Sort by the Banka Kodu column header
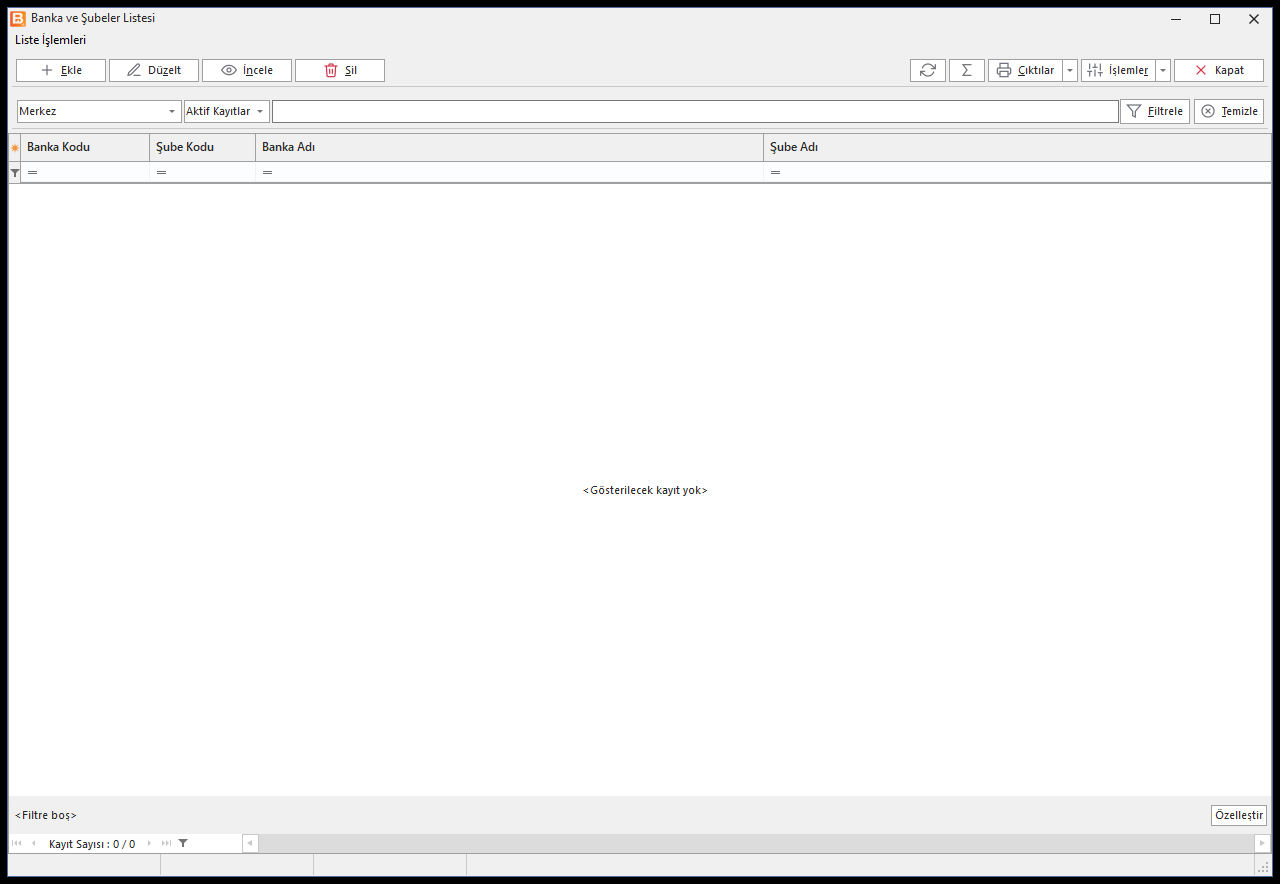 85,147
